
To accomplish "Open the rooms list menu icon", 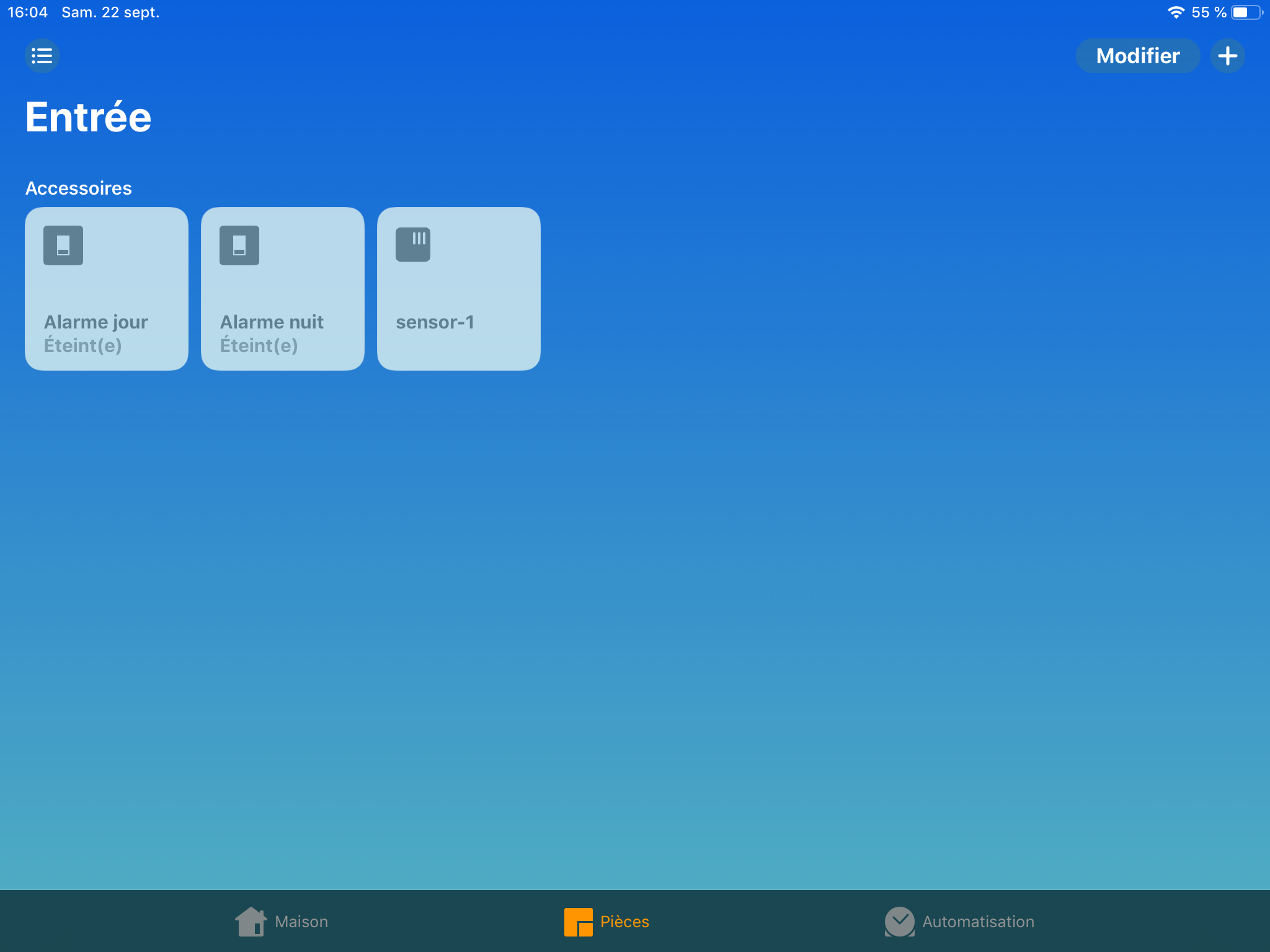I will (x=42, y=56).
